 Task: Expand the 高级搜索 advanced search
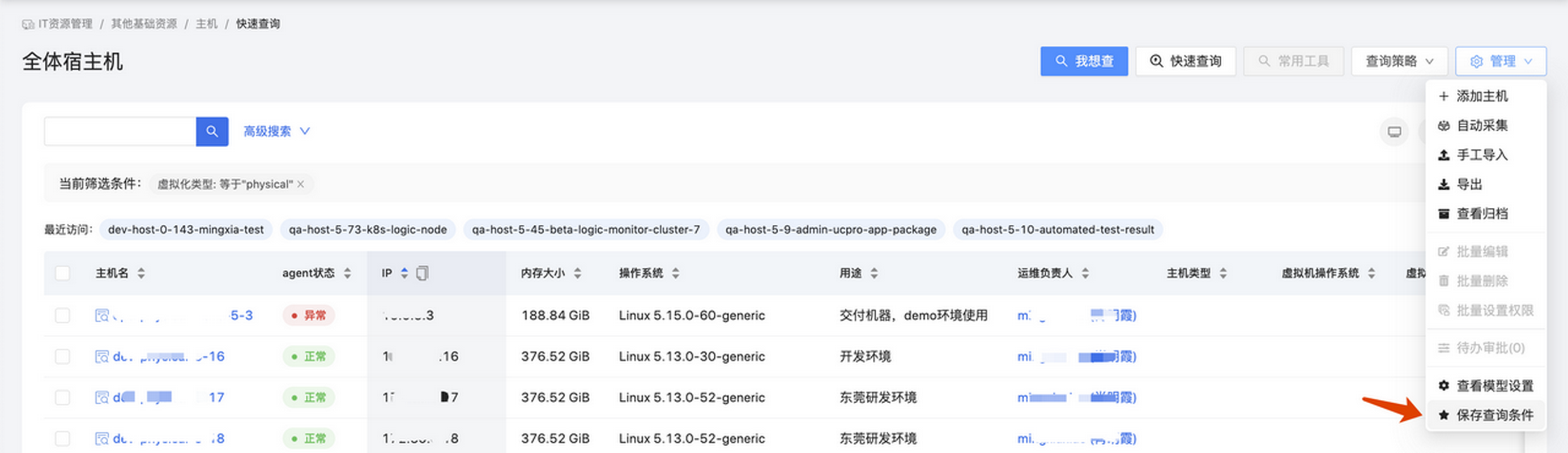click(277, 131)
